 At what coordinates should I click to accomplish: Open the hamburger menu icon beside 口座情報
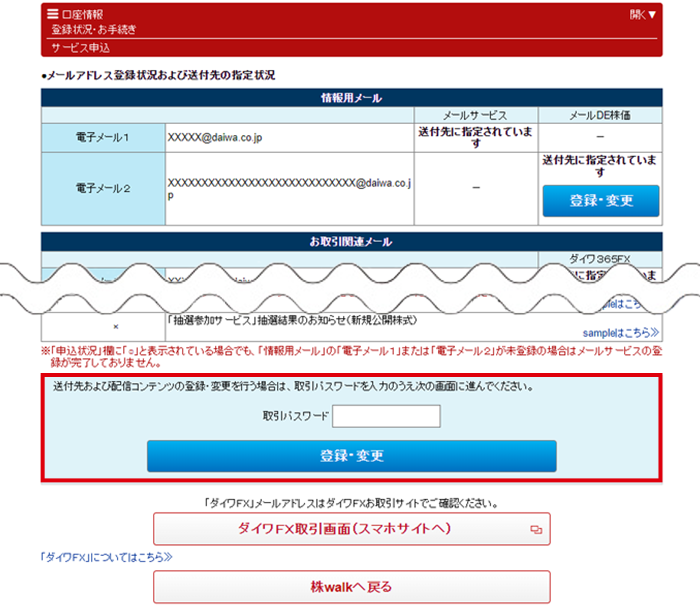[x=53, y=14]
